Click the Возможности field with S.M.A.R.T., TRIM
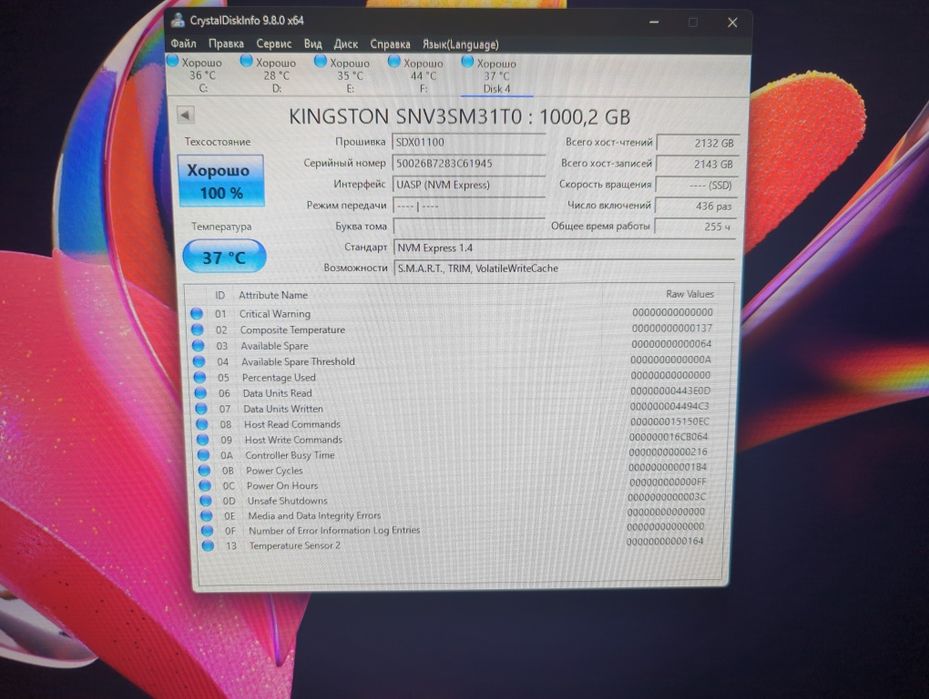The image size is (929, 699). (x=563, y=268)
